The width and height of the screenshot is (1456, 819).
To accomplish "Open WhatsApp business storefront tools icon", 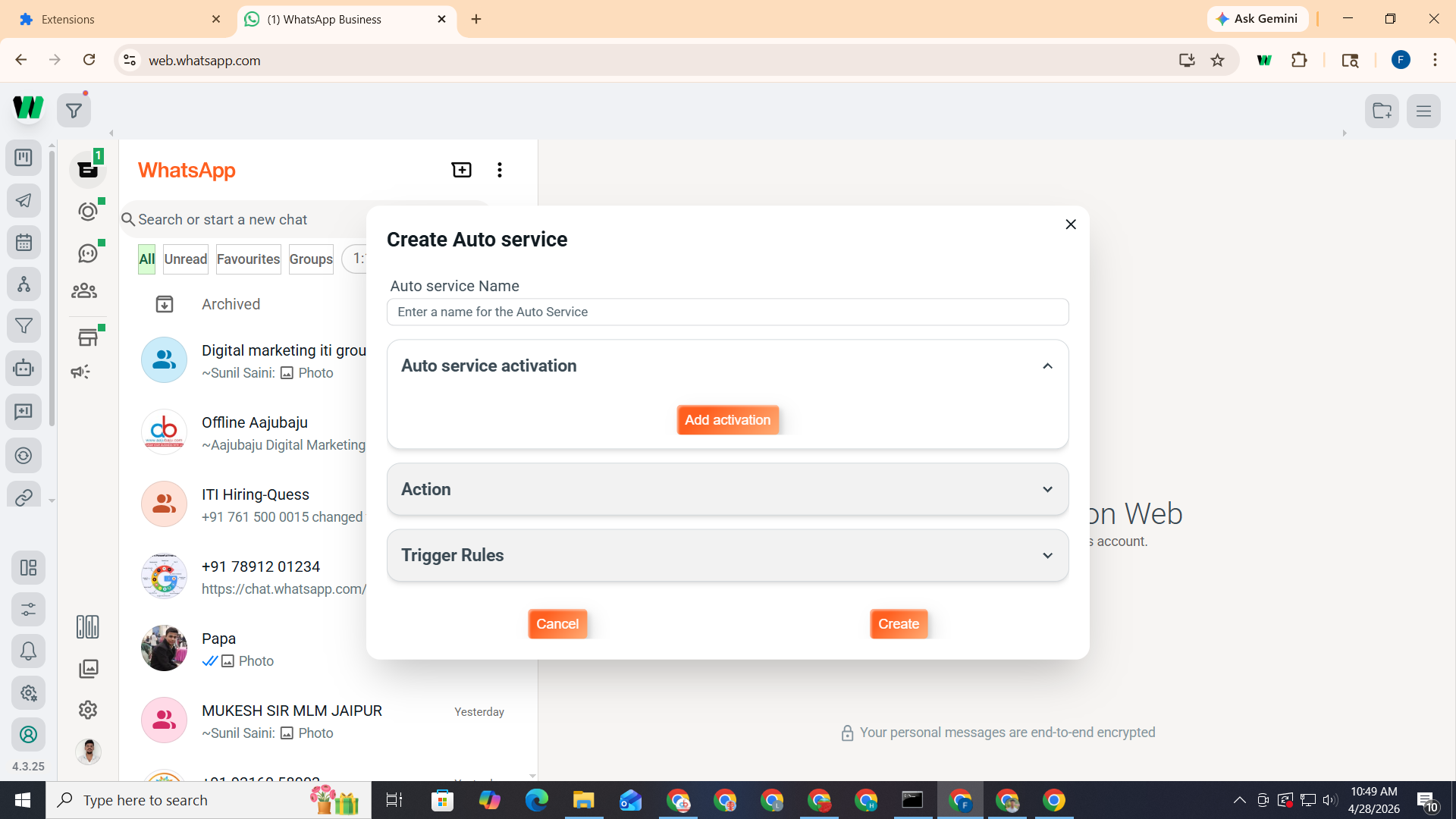I will click(88, 337).
